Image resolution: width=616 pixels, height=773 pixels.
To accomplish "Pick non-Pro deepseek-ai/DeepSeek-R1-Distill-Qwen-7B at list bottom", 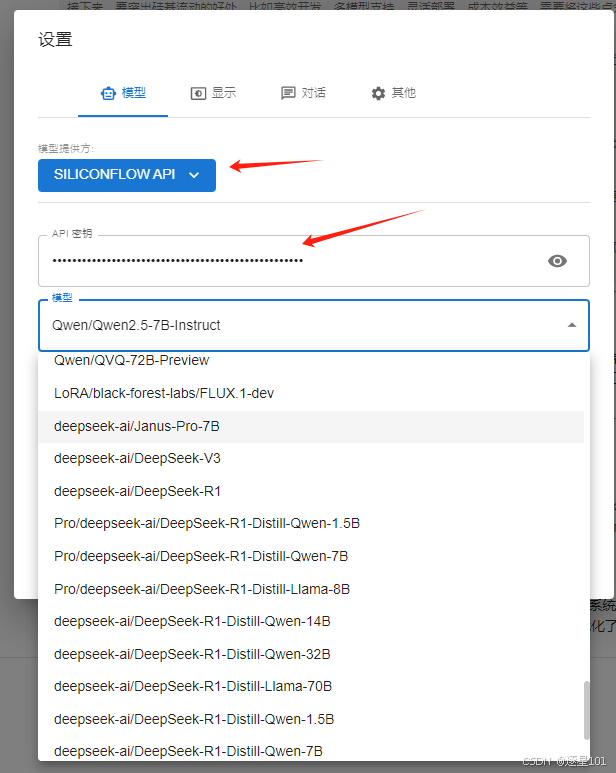I will click(311, 750).
